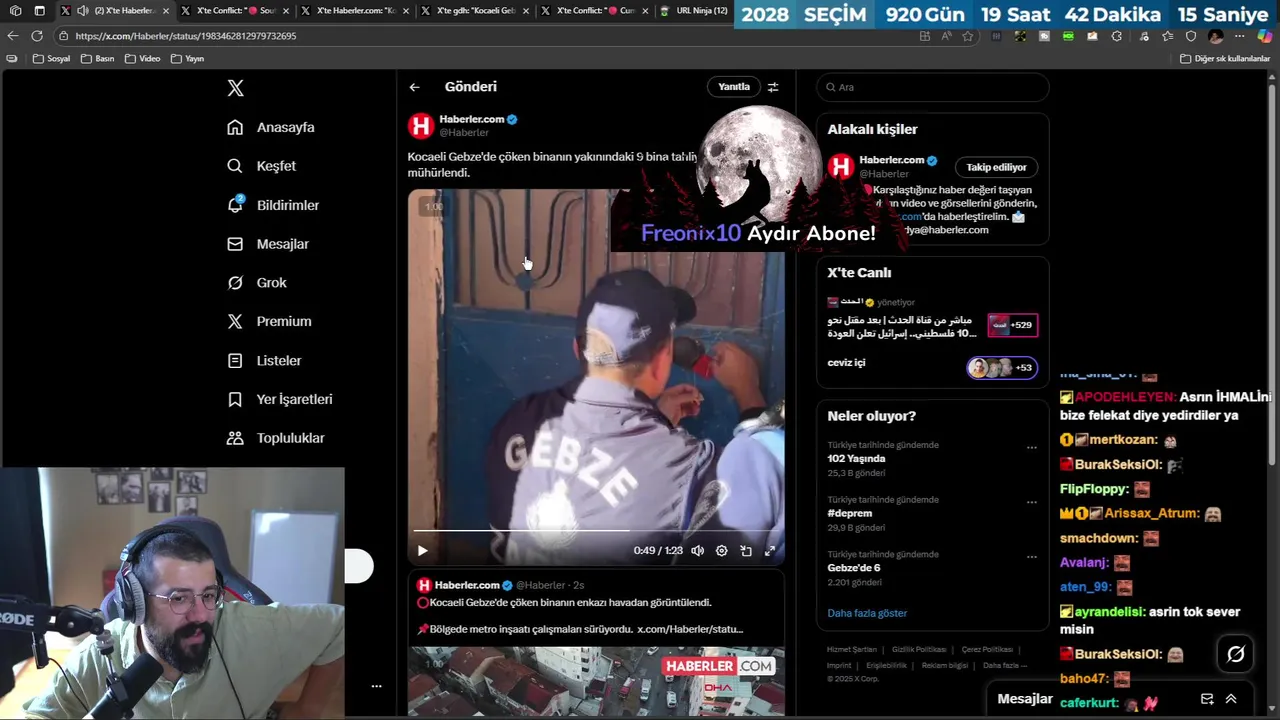
Task: Click the Ara search field
Action: pyautogui.click(x=933, y=87)
